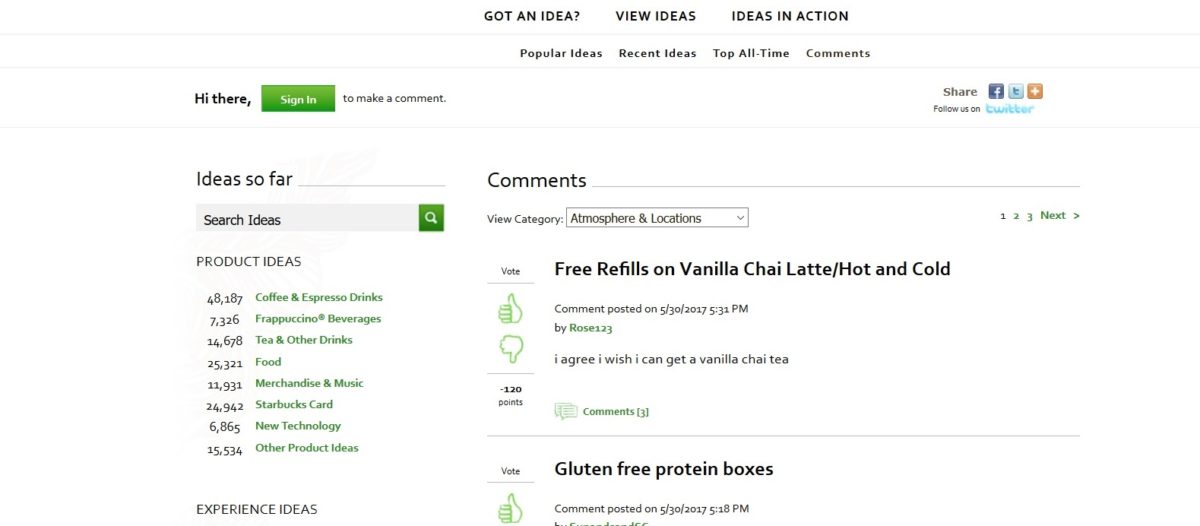
Task: Thumbs down the Vanilla Chai Latte idea
Action: coord(511,348)
